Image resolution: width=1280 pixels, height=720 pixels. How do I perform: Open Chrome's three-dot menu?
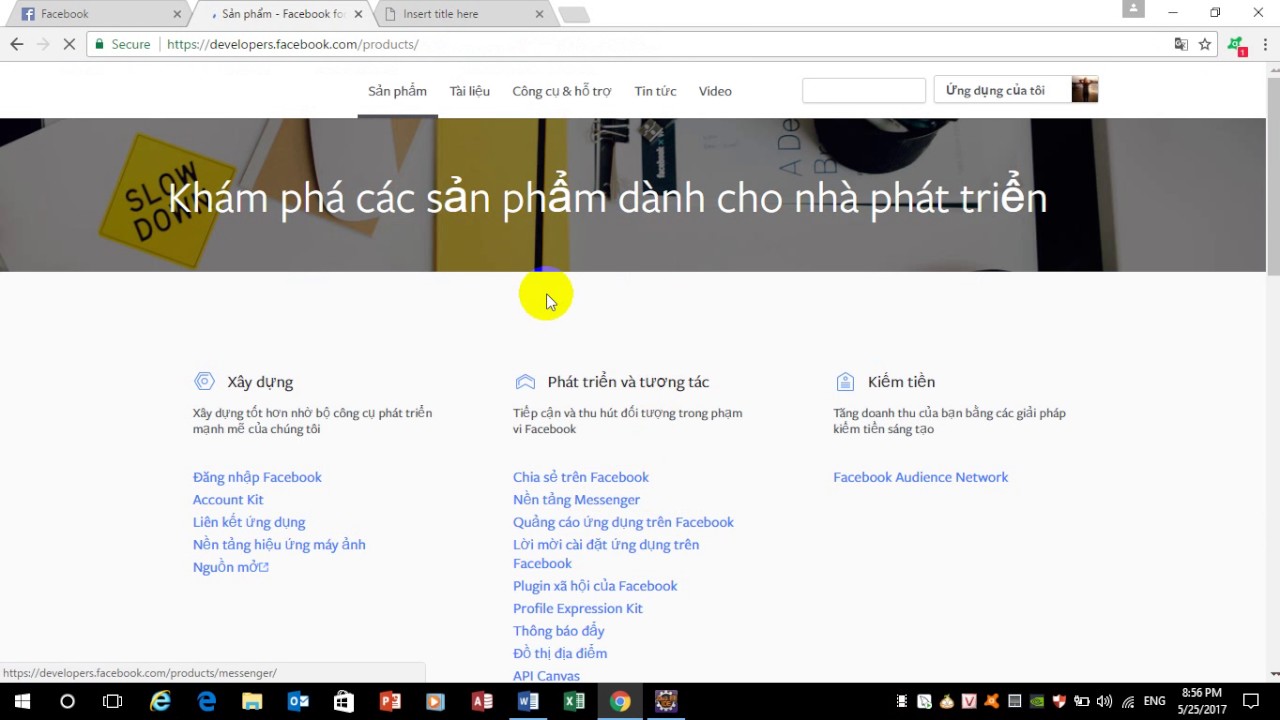pyautogui.click(x=1265, y=44)
